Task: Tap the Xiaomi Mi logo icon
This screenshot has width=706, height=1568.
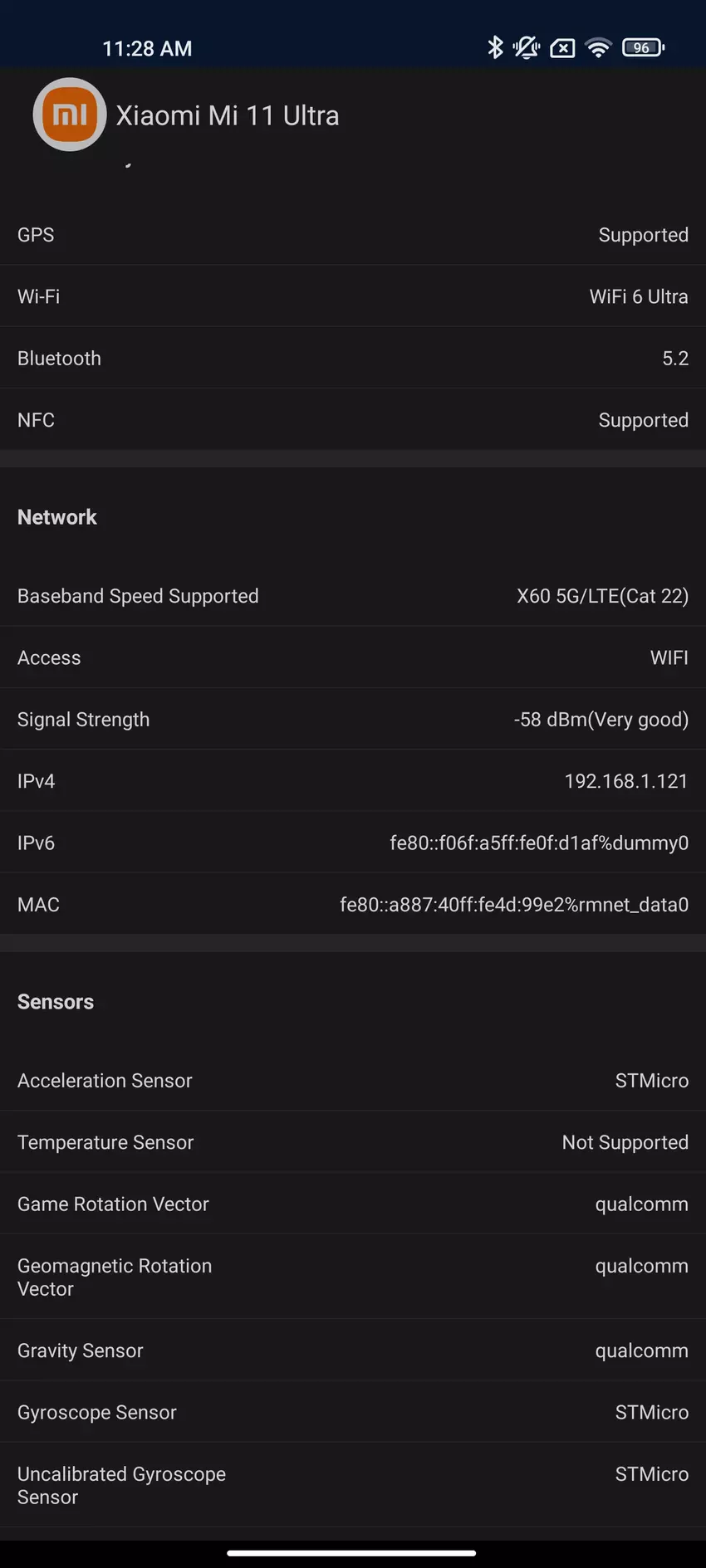Action: [x=70, y=115]
